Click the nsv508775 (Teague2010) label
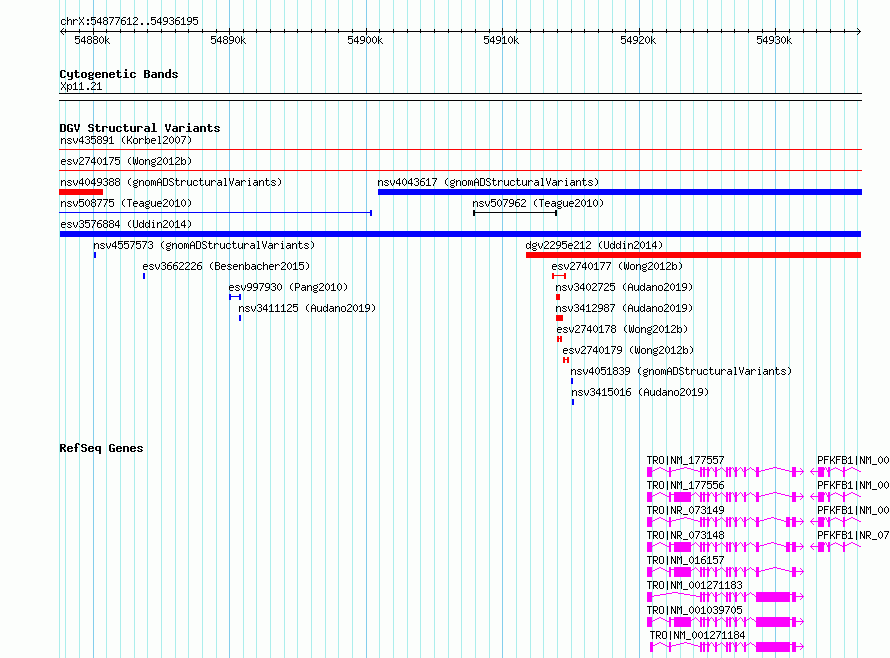This screenshot has width=890, height=658. [126, 203]
